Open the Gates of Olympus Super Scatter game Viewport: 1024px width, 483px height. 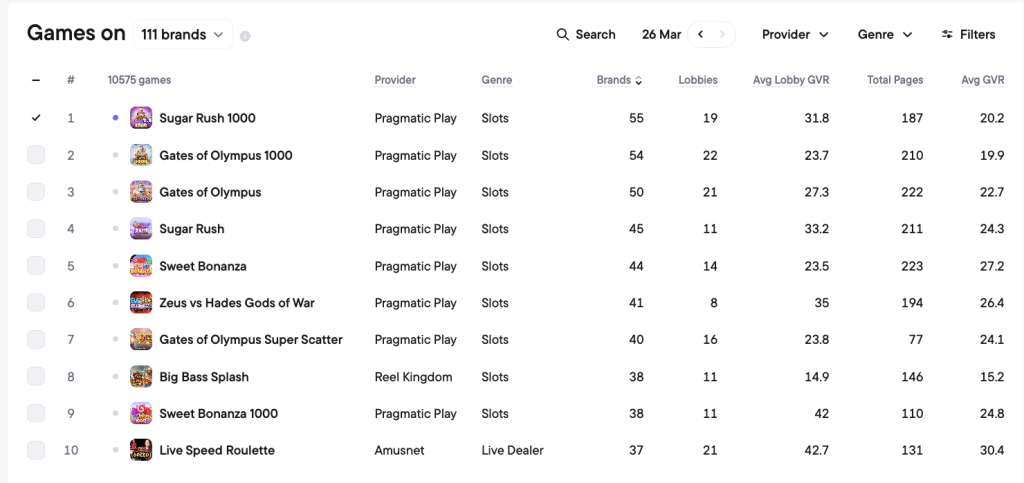251,340
